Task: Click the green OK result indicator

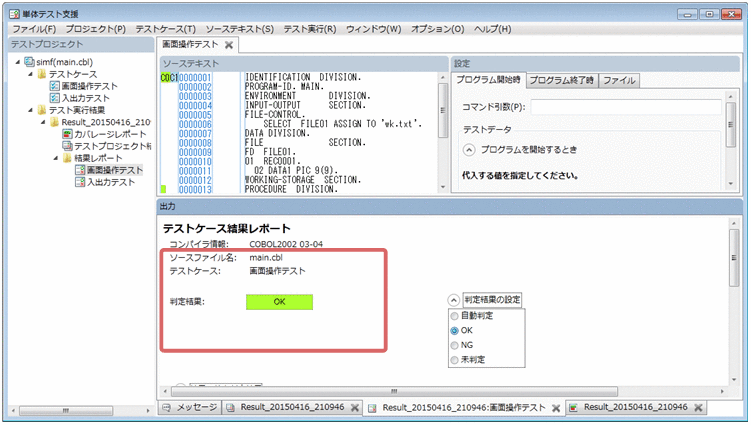Action: pos(279,302)
